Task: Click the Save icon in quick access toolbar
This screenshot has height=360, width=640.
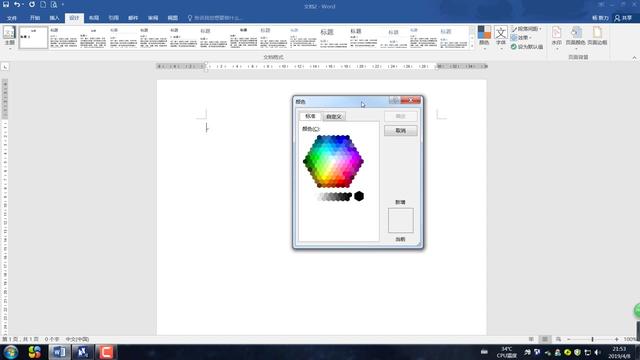Action: point(6,4)
